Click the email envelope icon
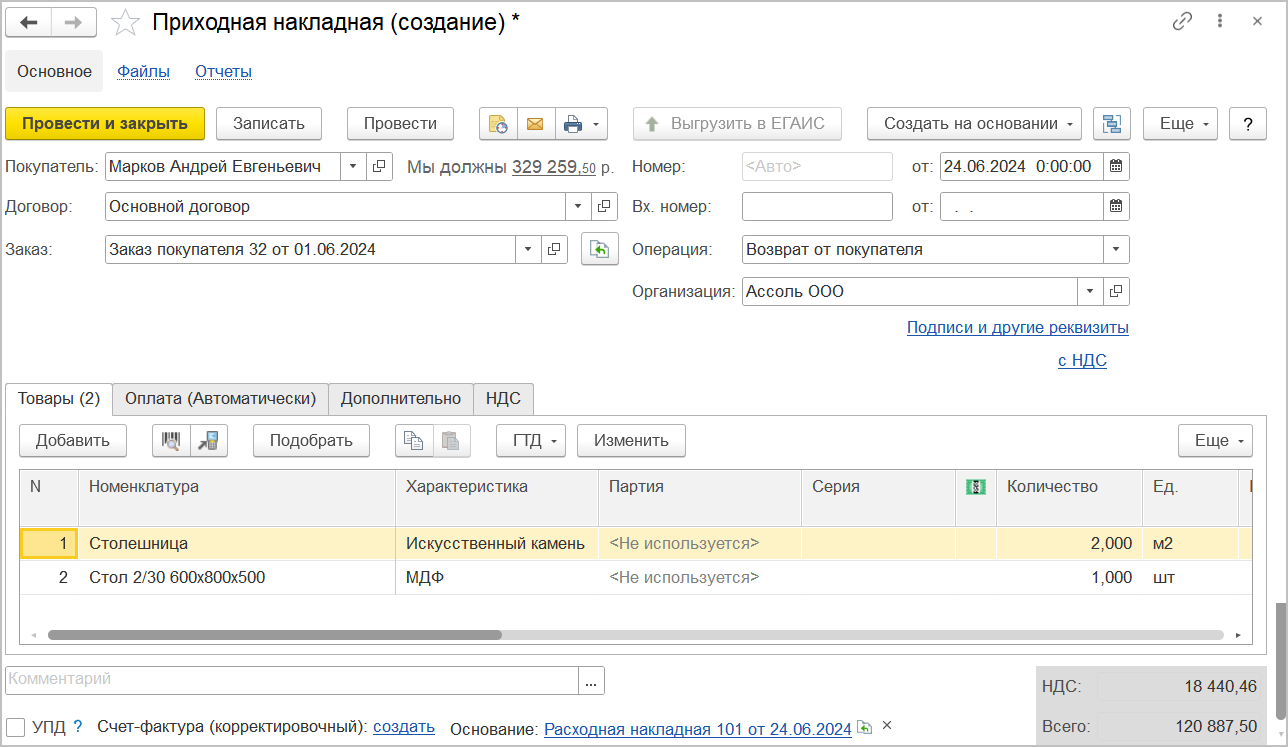This screenshot has height=747, width=1288. (x=535, y=124)
